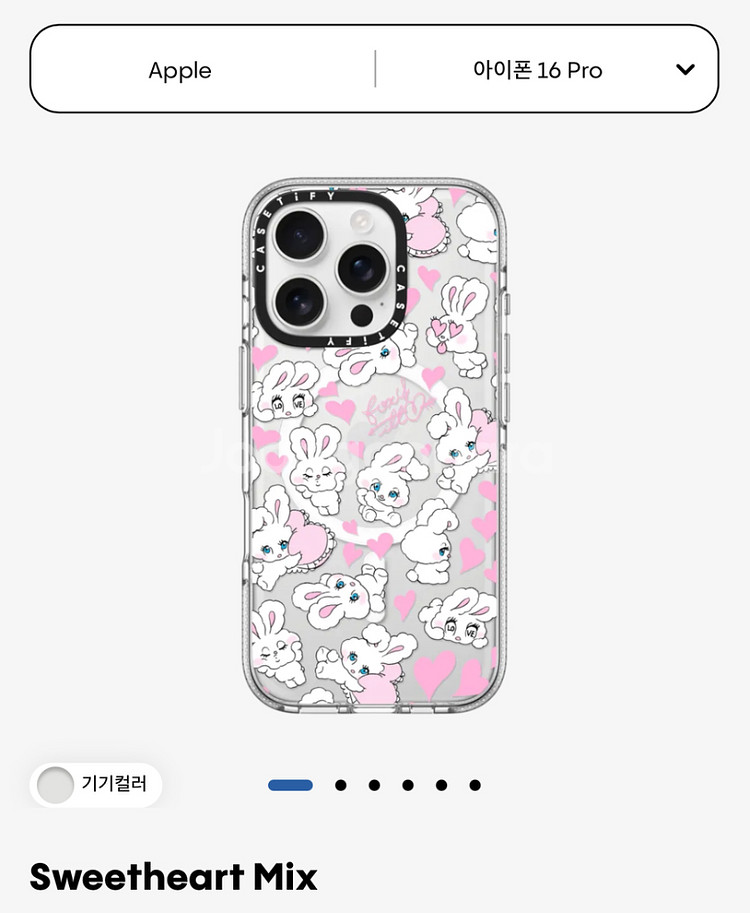Image resolution: width=750 pixels, height=913 pixels.
Task: Go to the third carousel dot
Action: pos(374,785)
